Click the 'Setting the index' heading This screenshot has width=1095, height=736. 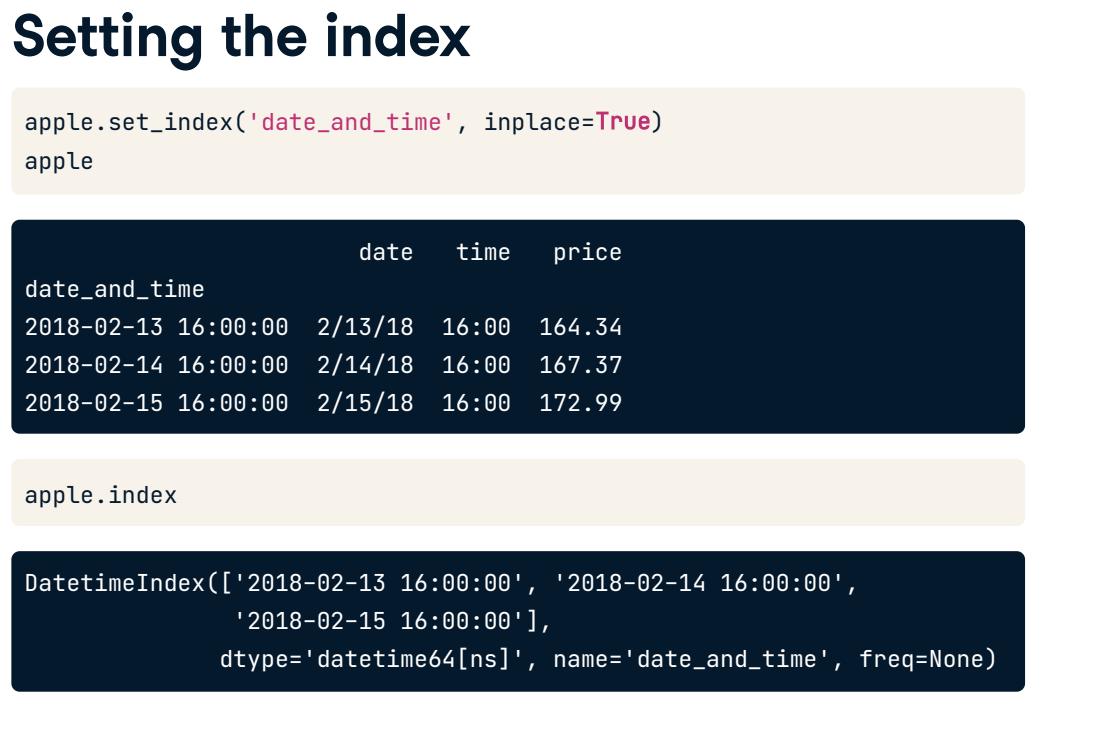(x=242, y=38)
